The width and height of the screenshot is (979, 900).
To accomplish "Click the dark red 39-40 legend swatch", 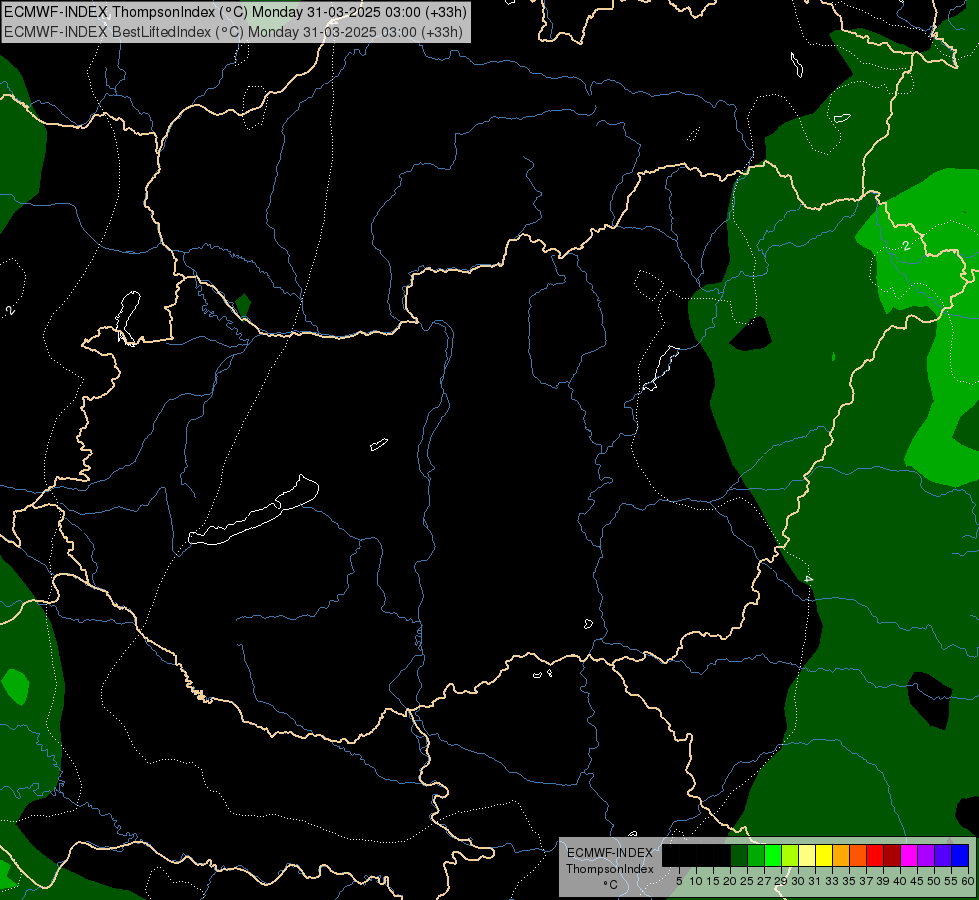I will (x=892, y=855).
